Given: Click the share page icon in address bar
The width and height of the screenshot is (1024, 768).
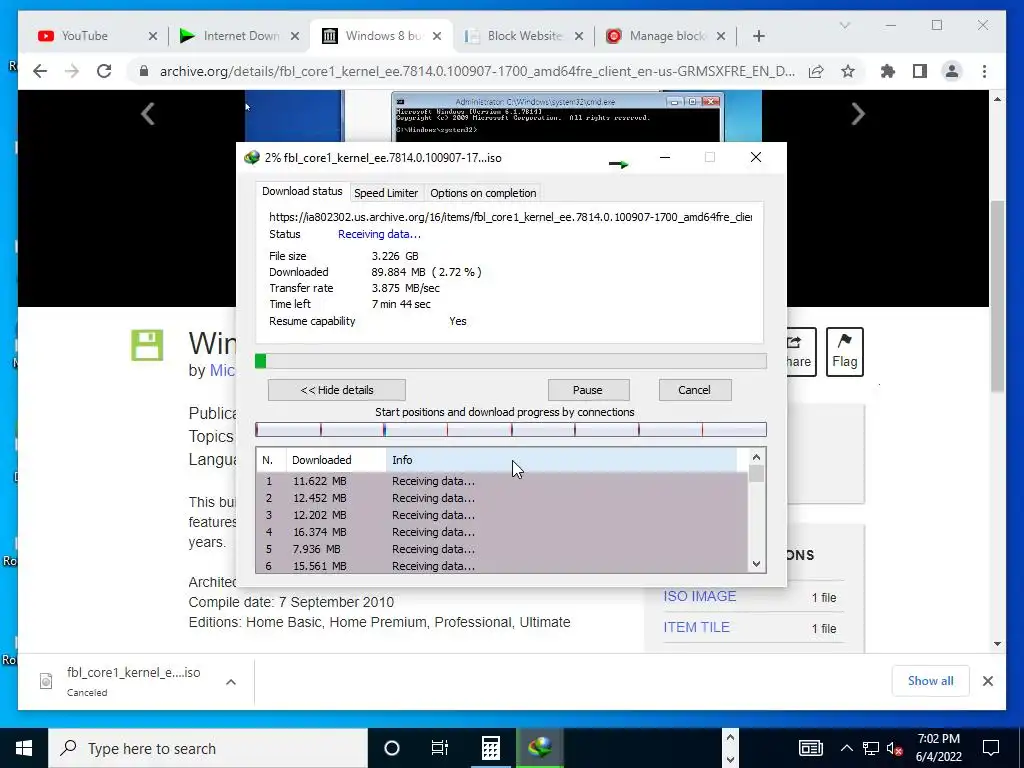Looking at the screenshot, I should 816,71.
